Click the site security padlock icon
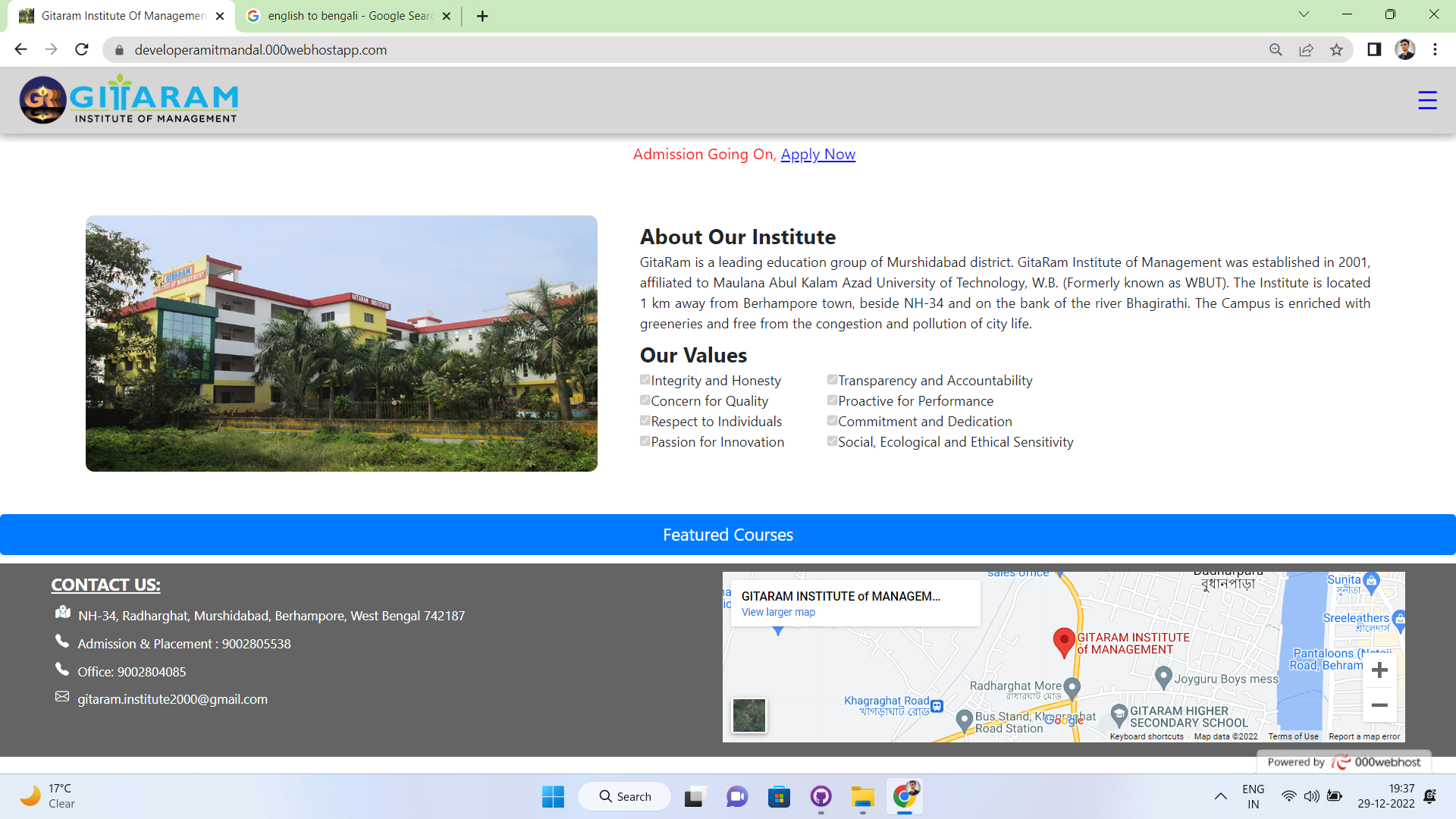The image size is (1456, 819). [x=119, y=50]
